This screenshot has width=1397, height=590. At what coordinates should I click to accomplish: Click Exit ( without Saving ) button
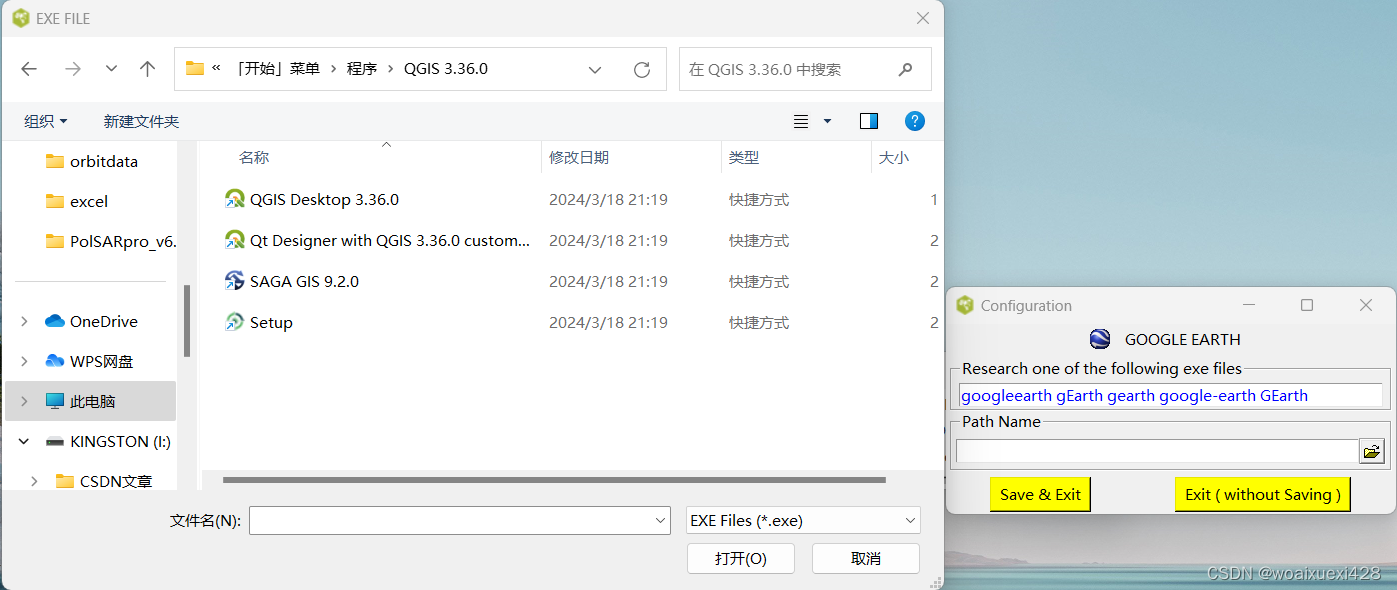pyautogui.click(x=1263, y=494)
